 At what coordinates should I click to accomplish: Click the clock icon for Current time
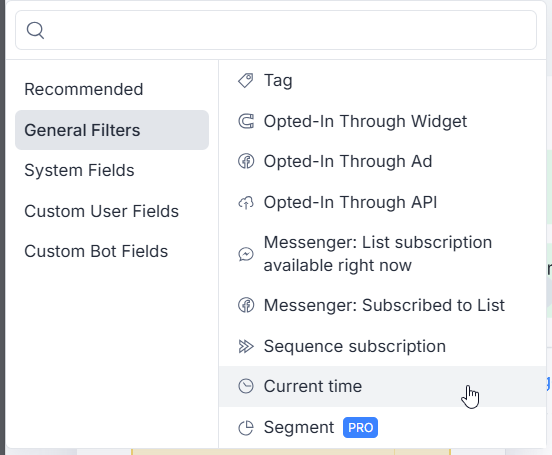[x=246, y=386]
